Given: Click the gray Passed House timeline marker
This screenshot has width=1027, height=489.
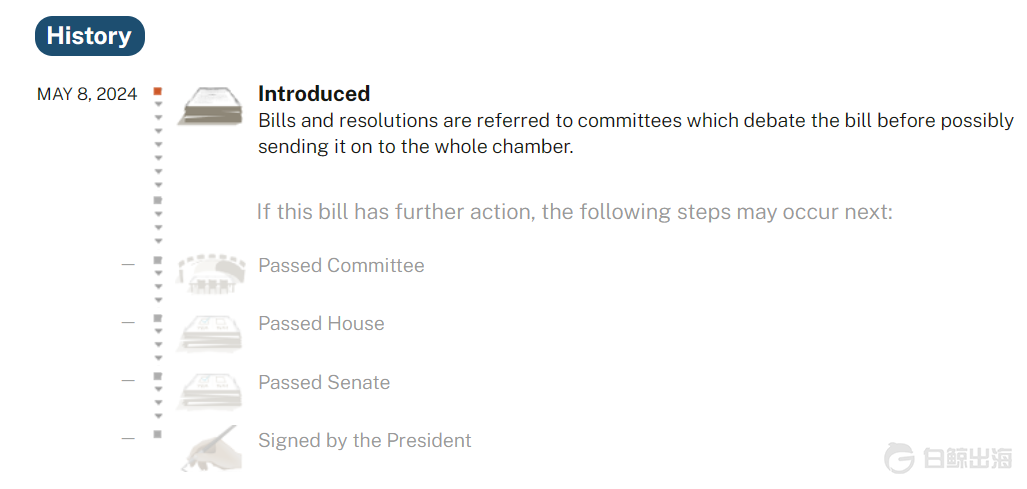Looking at the screenshot, I should 158,318.
